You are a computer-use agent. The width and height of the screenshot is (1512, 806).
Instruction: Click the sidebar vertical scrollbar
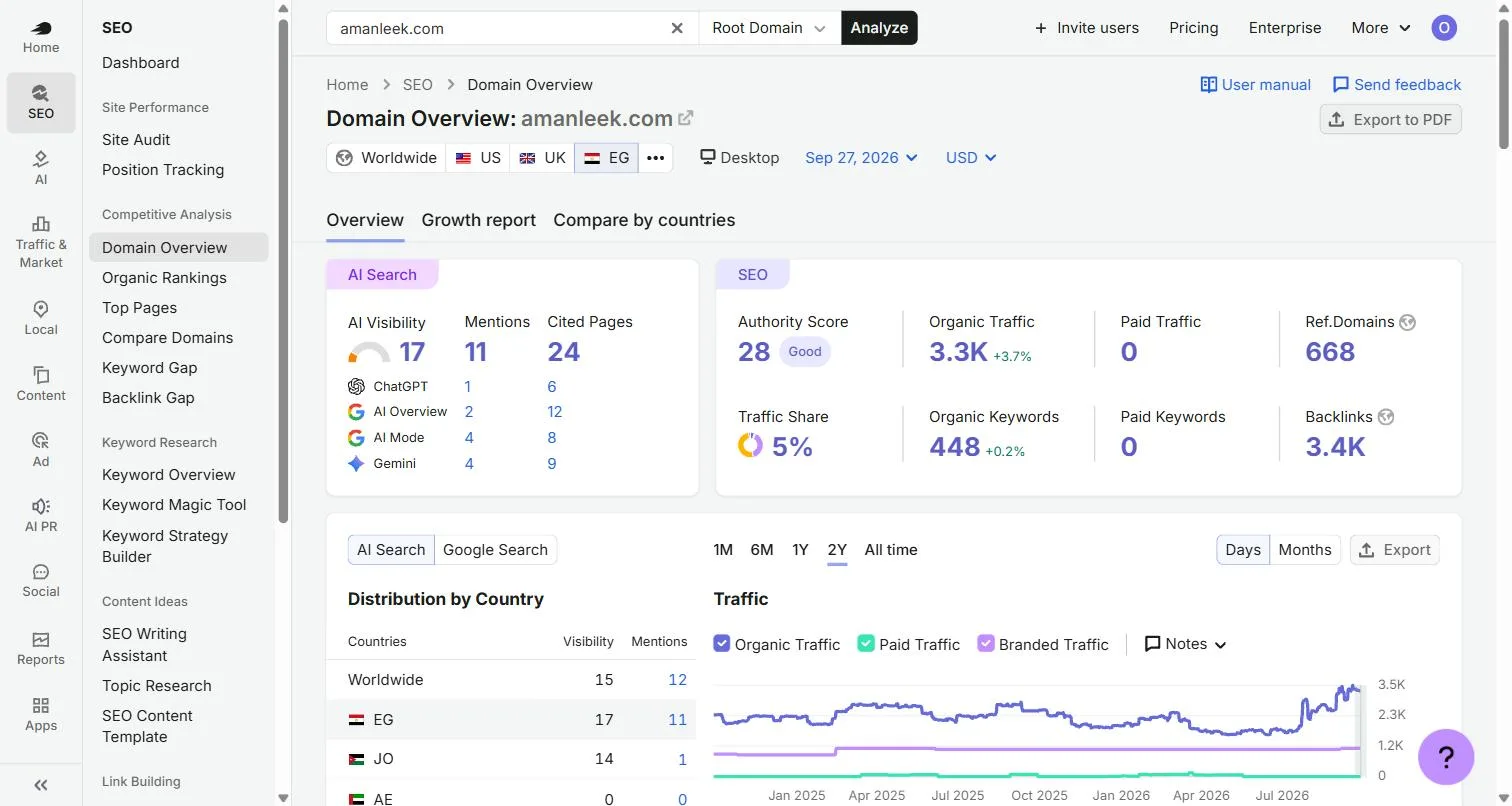click(283, 270)
